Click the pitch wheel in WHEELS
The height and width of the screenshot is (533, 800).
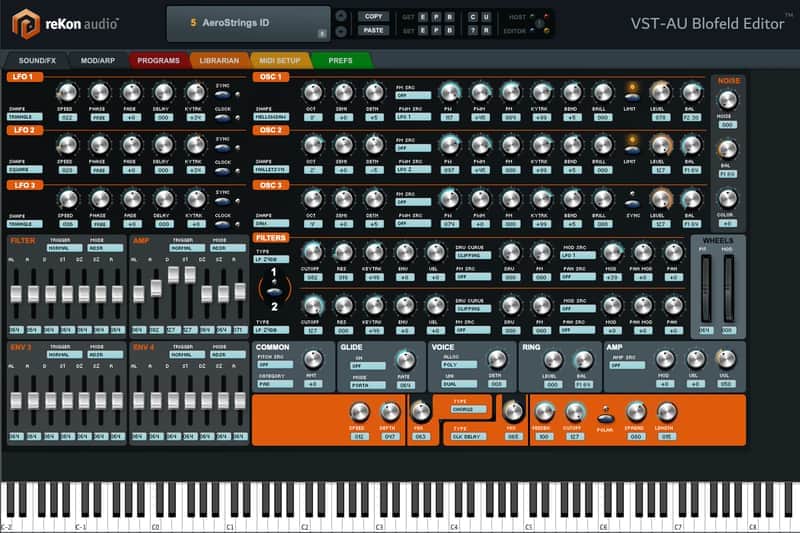tap(706, 288)
